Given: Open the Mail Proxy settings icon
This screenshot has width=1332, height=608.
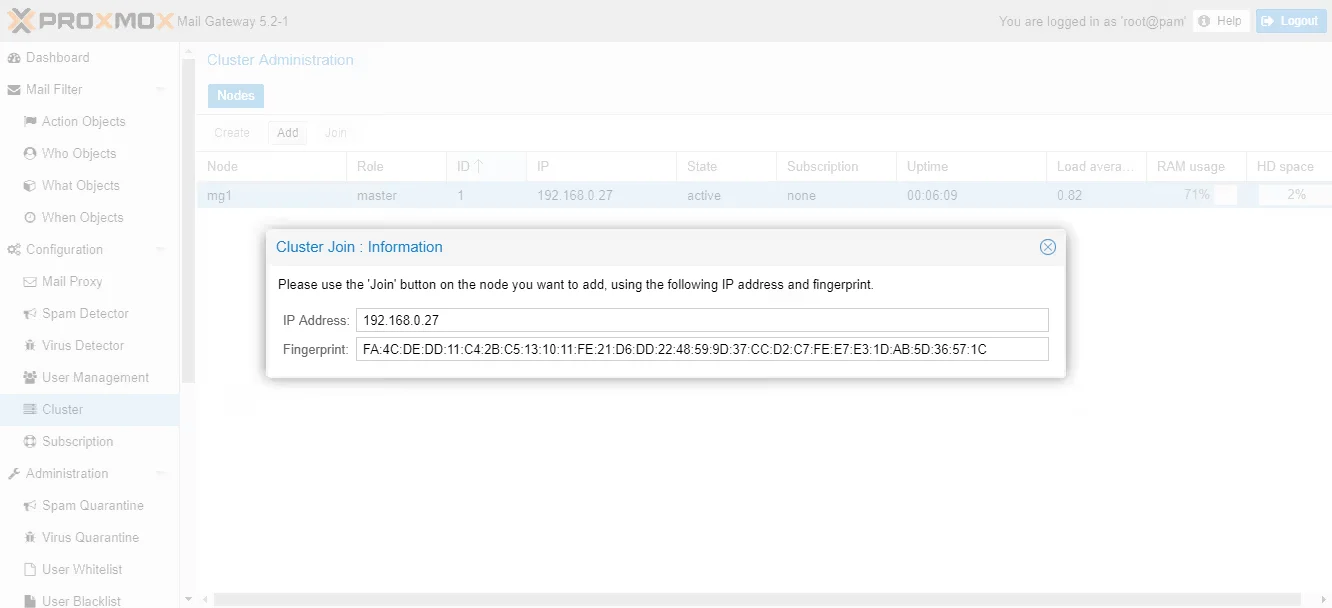Looking at the screenshot, I should pos(31,281).
